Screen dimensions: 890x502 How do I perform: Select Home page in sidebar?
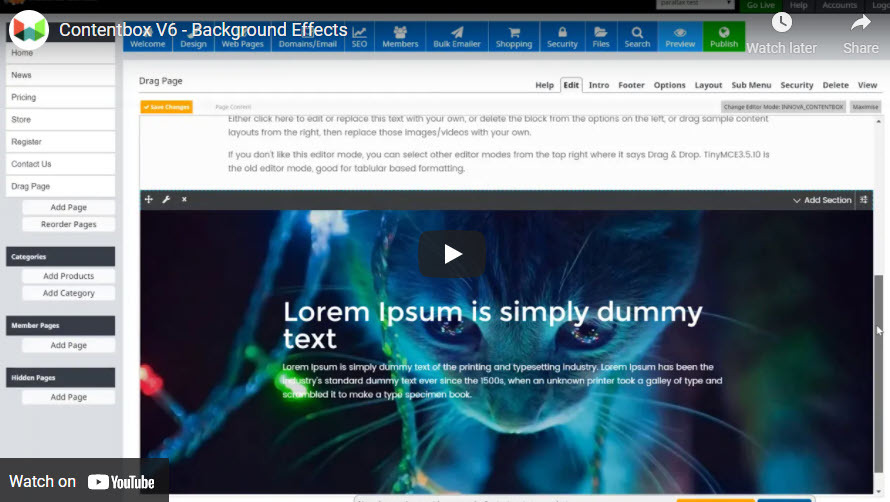(x=60, y=53)
